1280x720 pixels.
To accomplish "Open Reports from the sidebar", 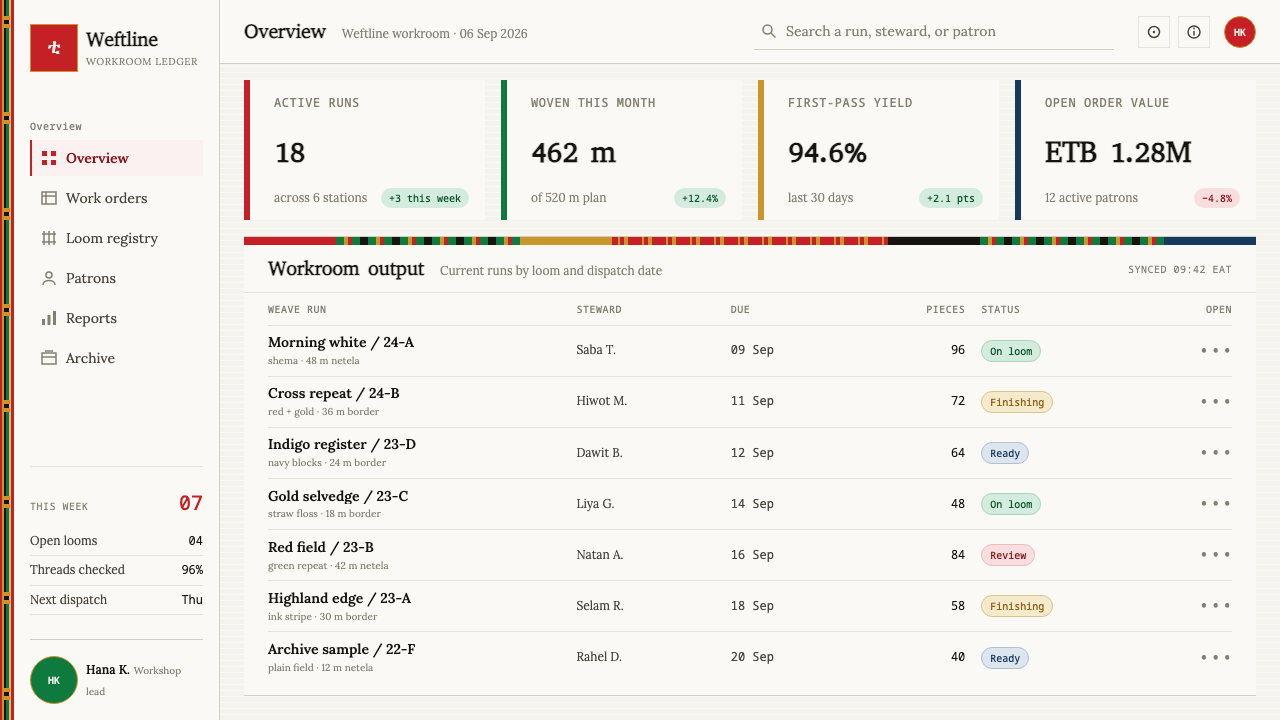I will [116, 318].
